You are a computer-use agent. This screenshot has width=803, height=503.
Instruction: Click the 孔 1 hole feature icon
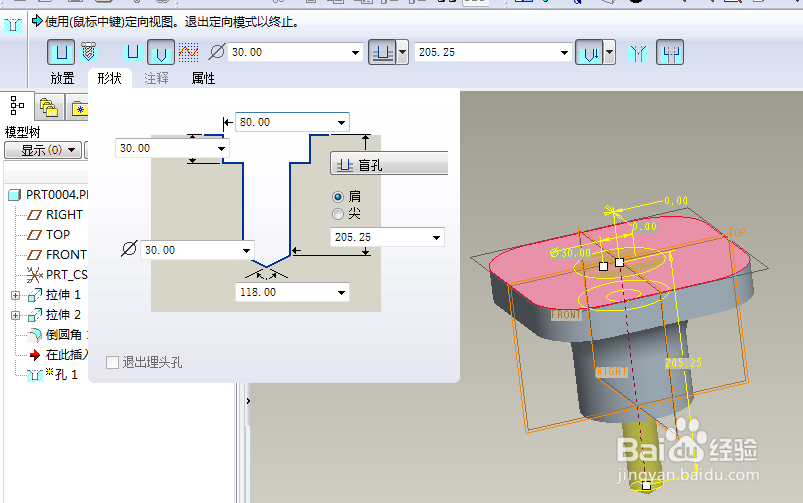[x=34, y=375]
